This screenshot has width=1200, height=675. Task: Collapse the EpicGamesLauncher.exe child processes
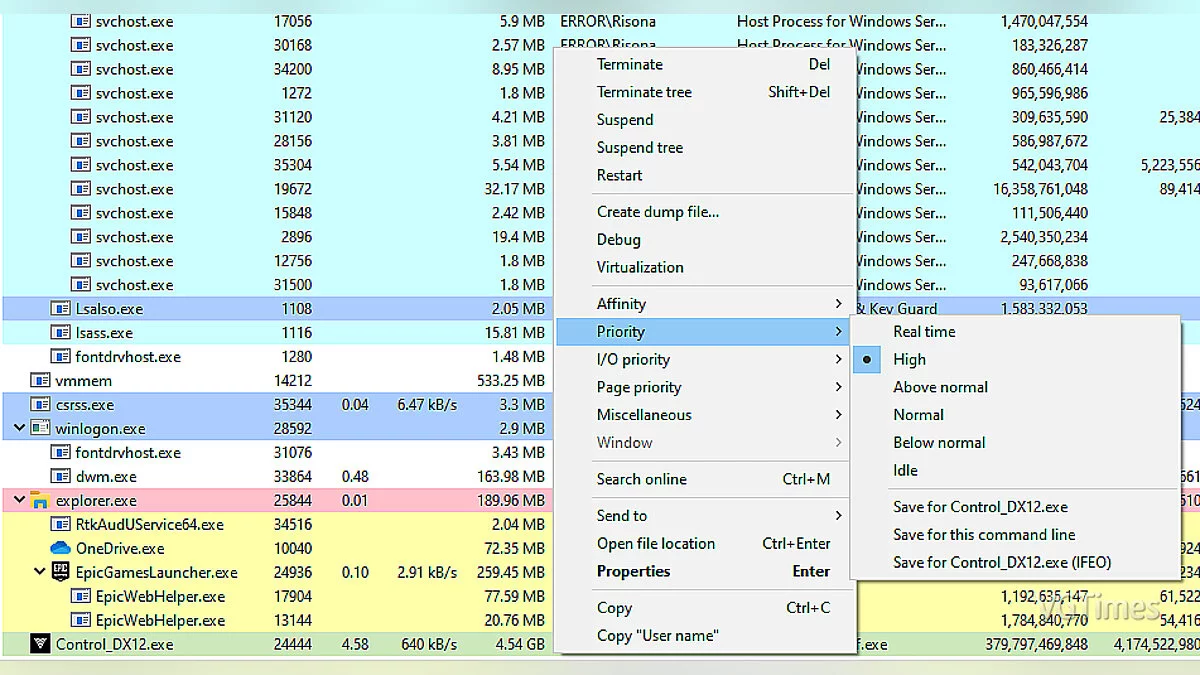point(39,572)
